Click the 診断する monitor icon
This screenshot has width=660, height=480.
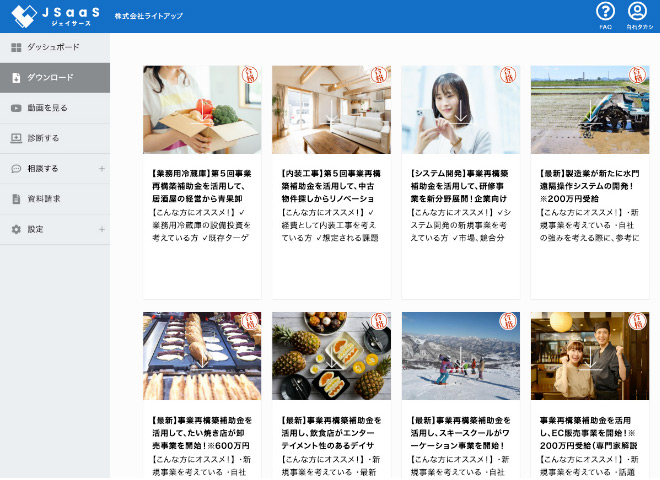point(16,138)
